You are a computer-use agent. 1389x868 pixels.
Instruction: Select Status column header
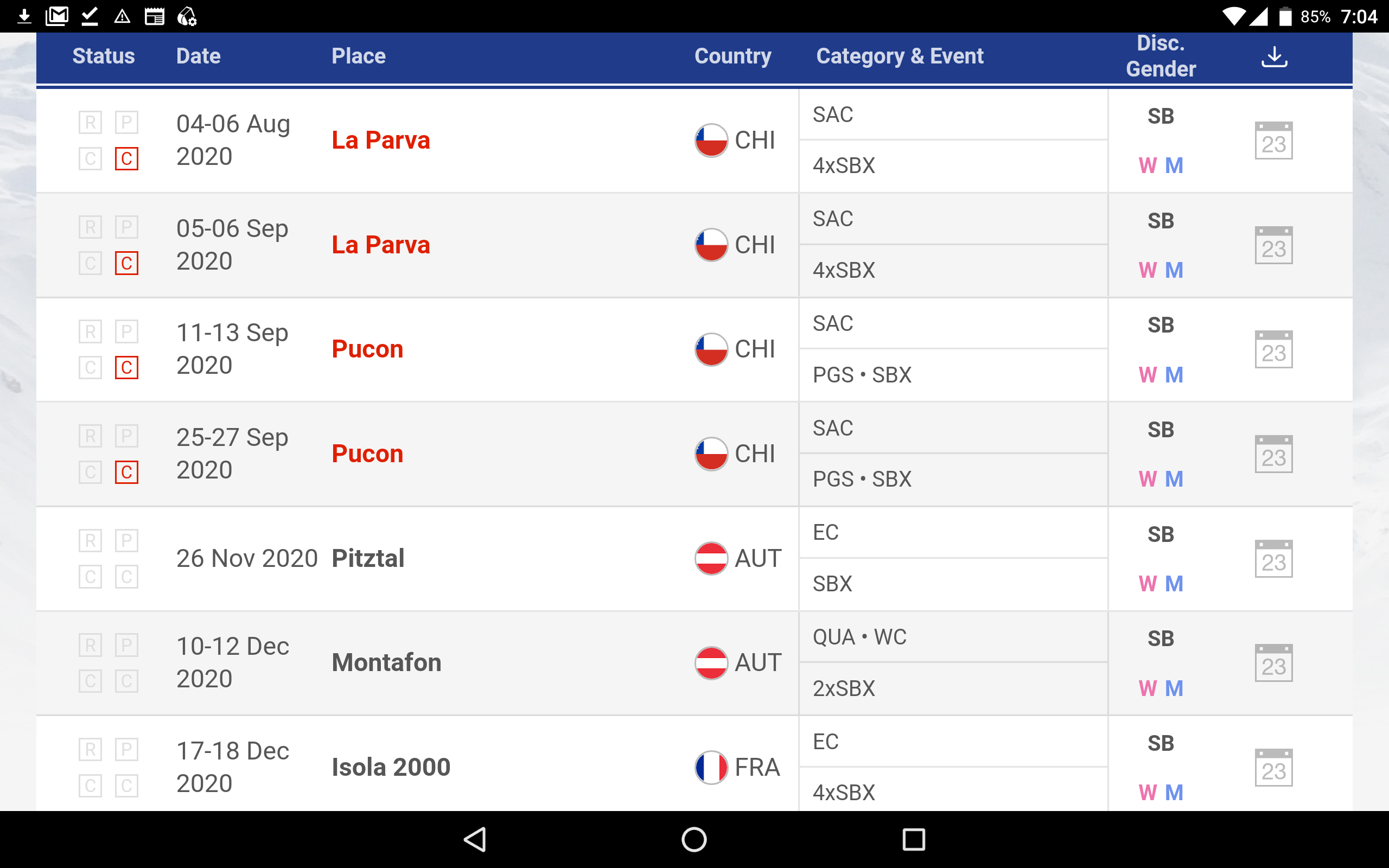click(x=103, y=56)
